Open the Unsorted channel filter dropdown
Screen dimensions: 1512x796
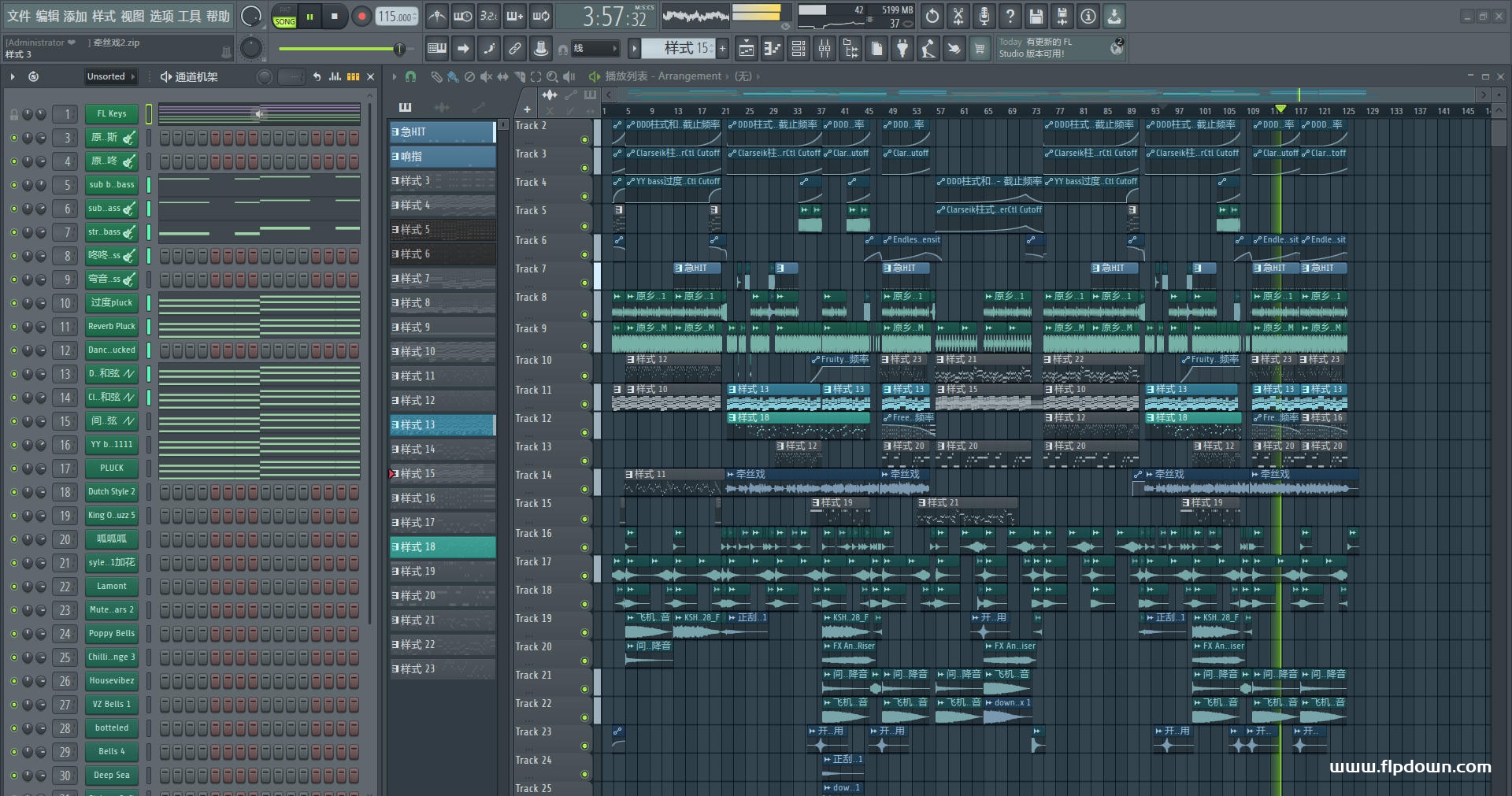click(x=110, y=76)
